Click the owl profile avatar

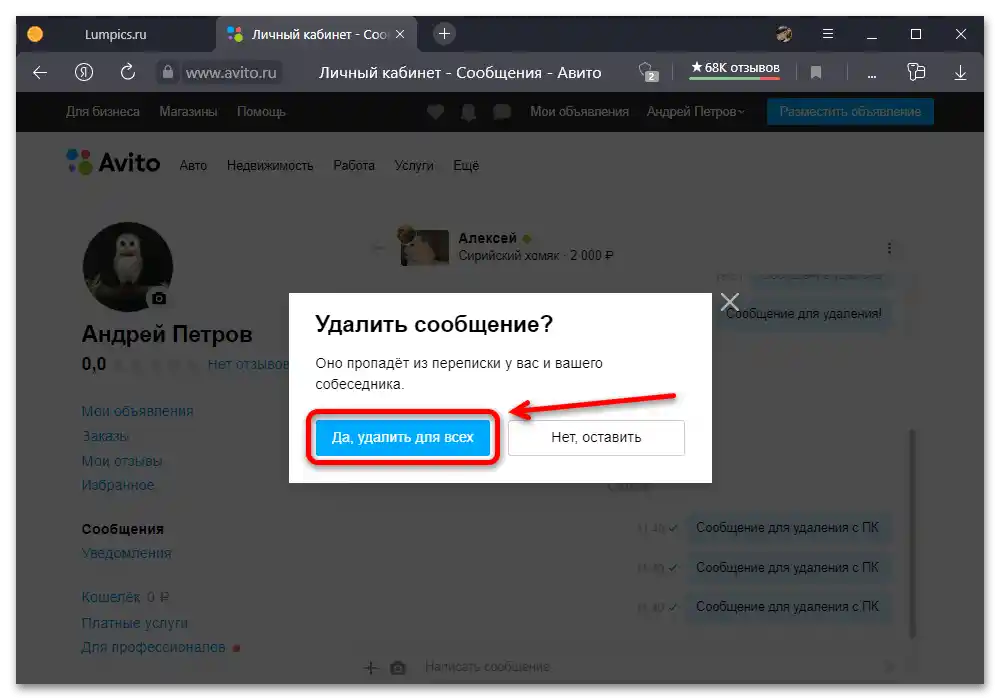coord(128,266)
